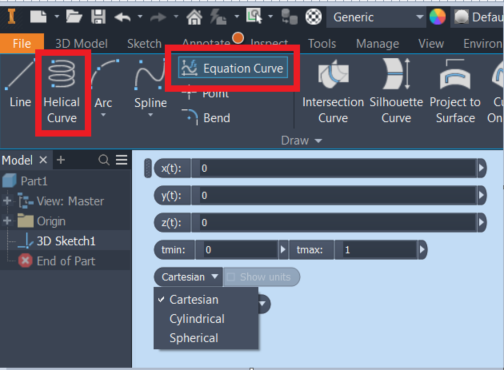
Task: Open the Cartesian coordinate type dropdown
Action: click(189, 277)
